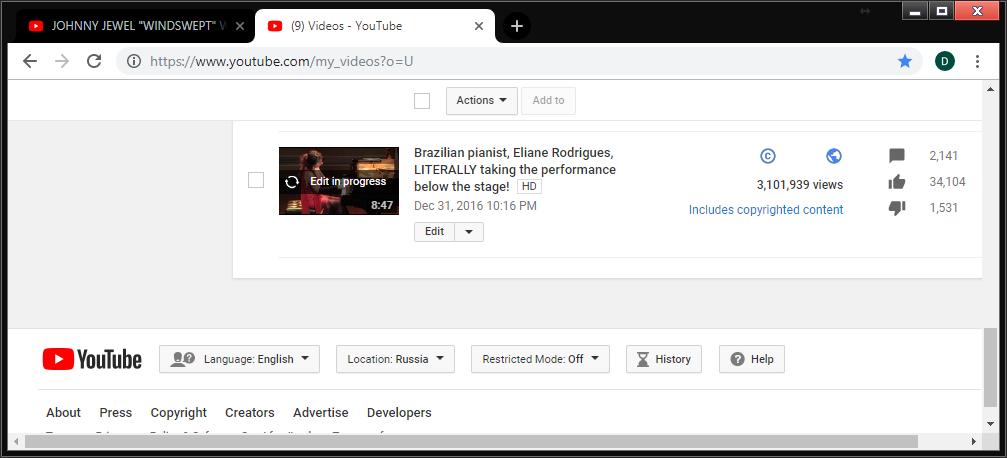Click the thumbs down dislikes icon
1007x458 pixels.
tap(897, 208)
